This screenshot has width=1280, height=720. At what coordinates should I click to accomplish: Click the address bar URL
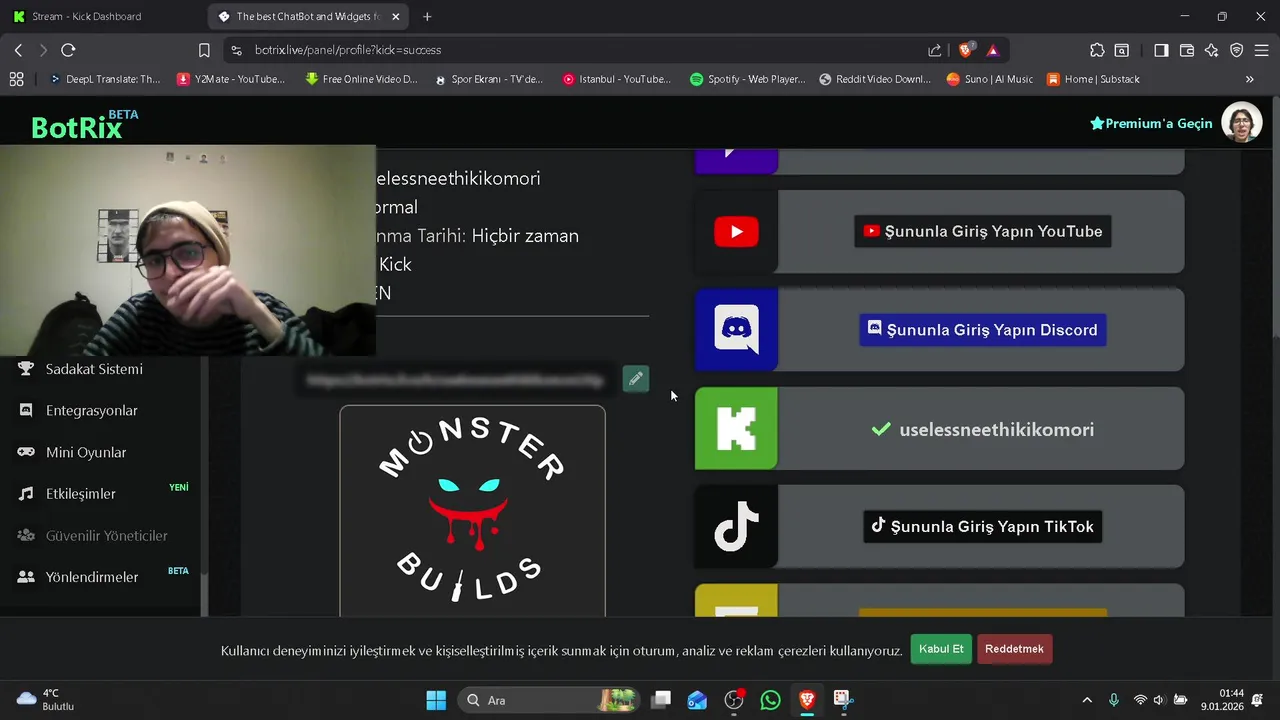click(348, 50)
